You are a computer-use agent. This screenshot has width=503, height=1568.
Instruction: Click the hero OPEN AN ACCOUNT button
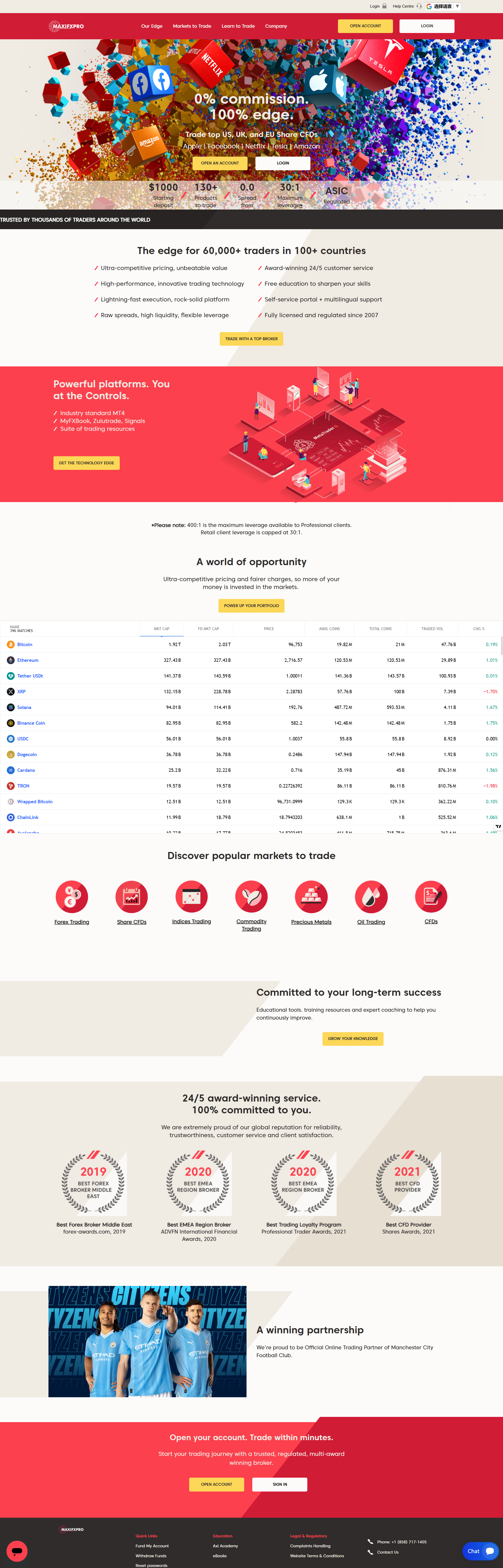[220, 163]
